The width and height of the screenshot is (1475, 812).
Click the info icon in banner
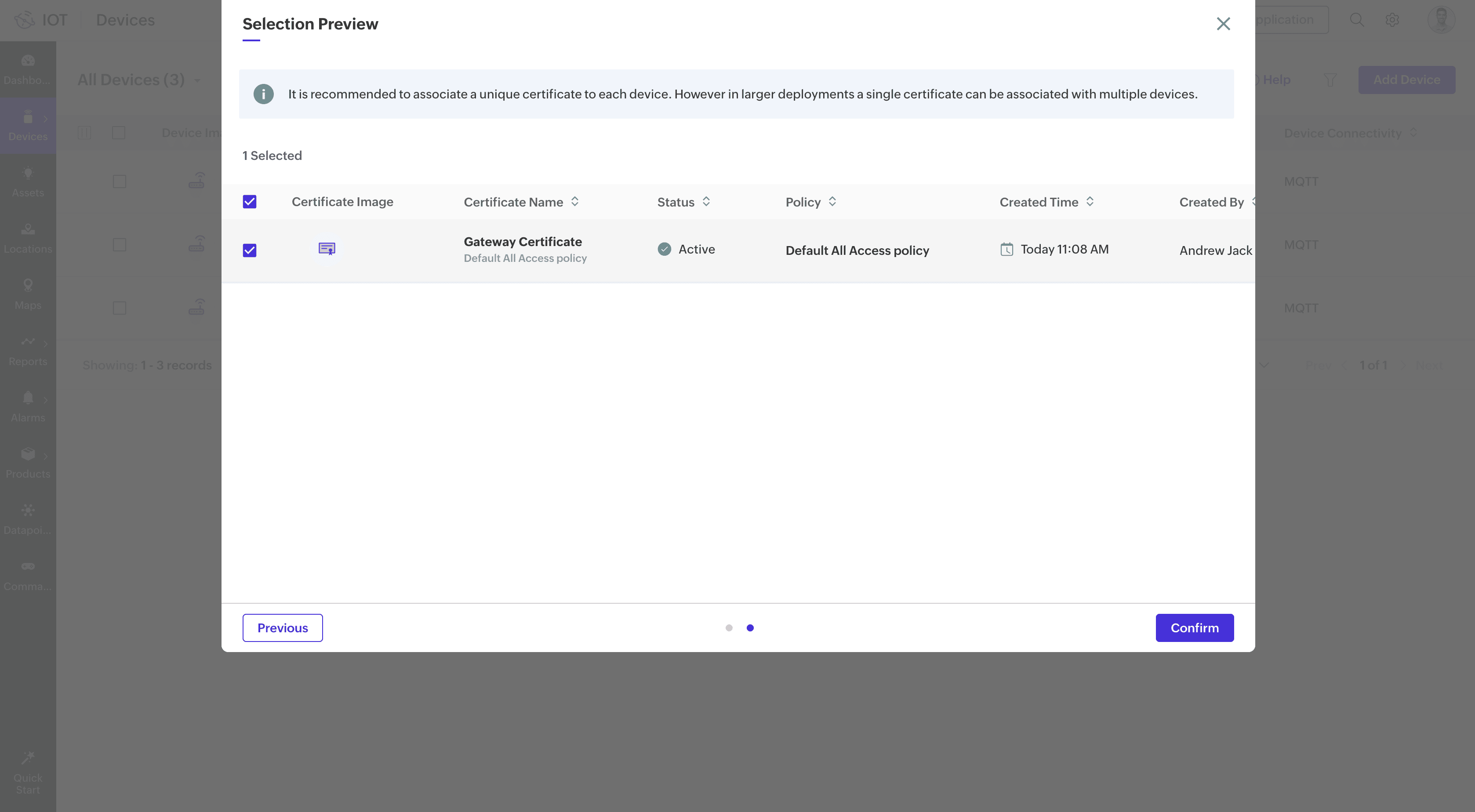(263, 94)
